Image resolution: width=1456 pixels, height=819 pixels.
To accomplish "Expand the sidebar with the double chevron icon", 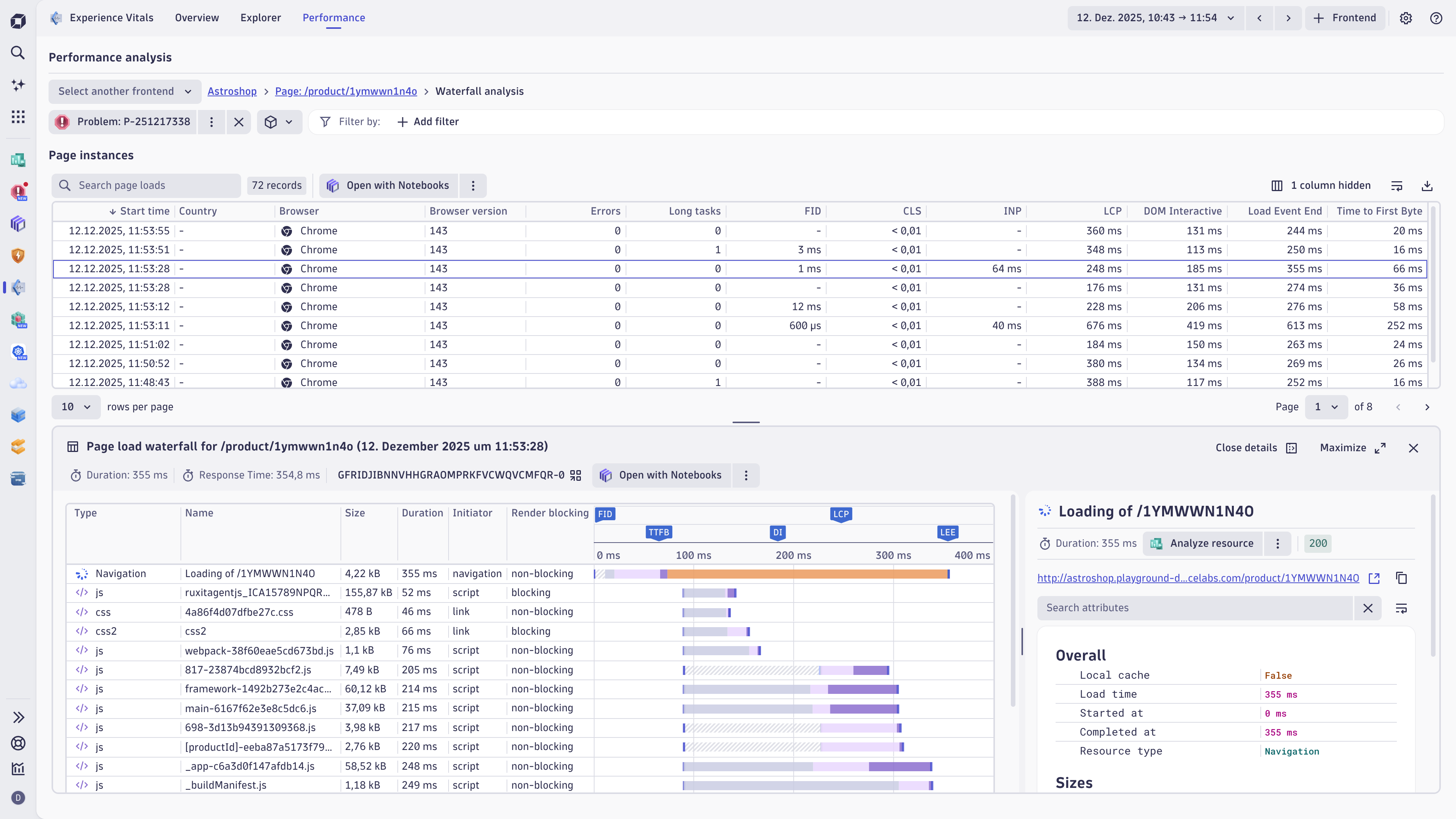I will [x=18, y=717].
